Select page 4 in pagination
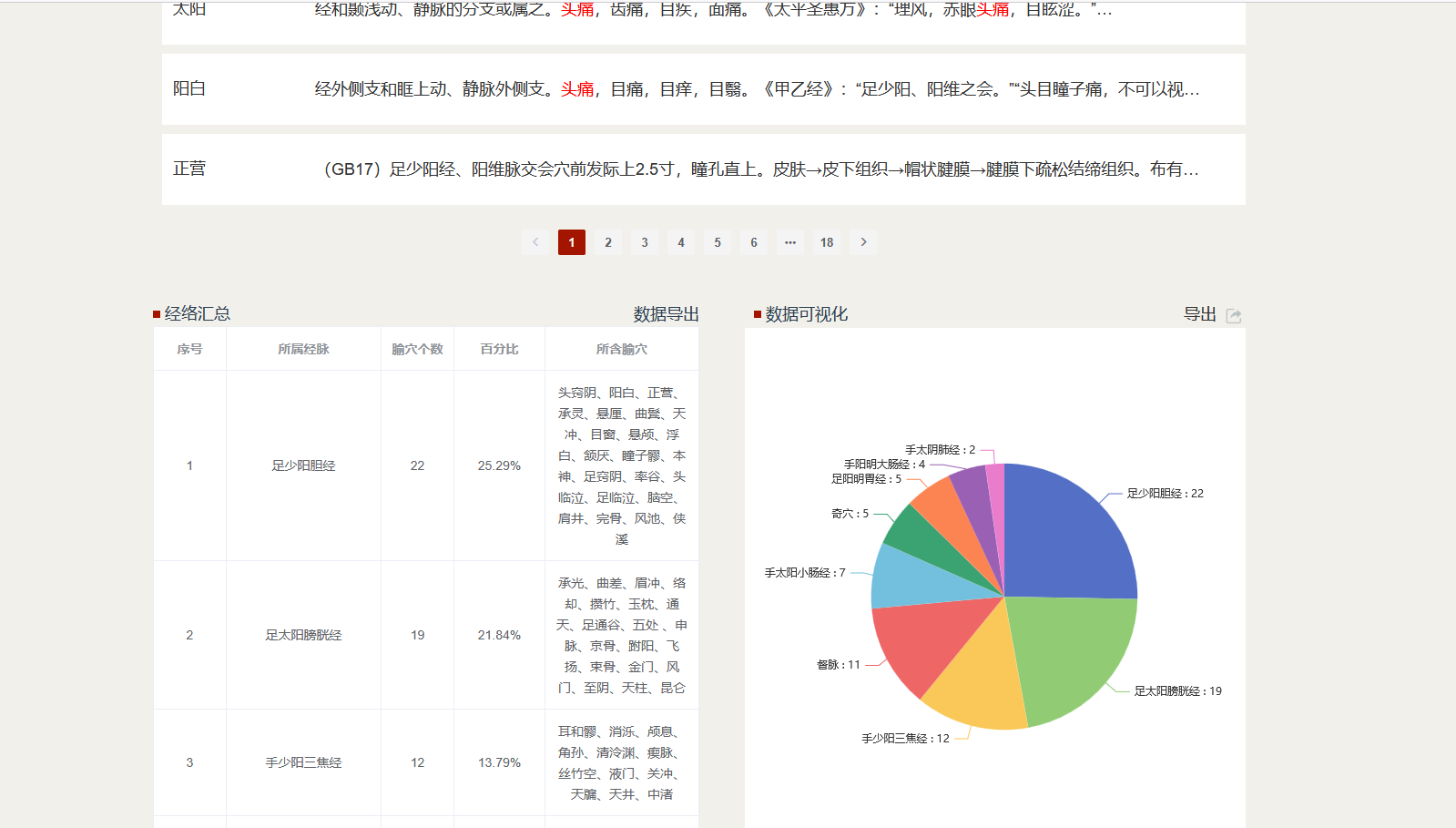Screen dimensions: 1456x828 point(681,242)
